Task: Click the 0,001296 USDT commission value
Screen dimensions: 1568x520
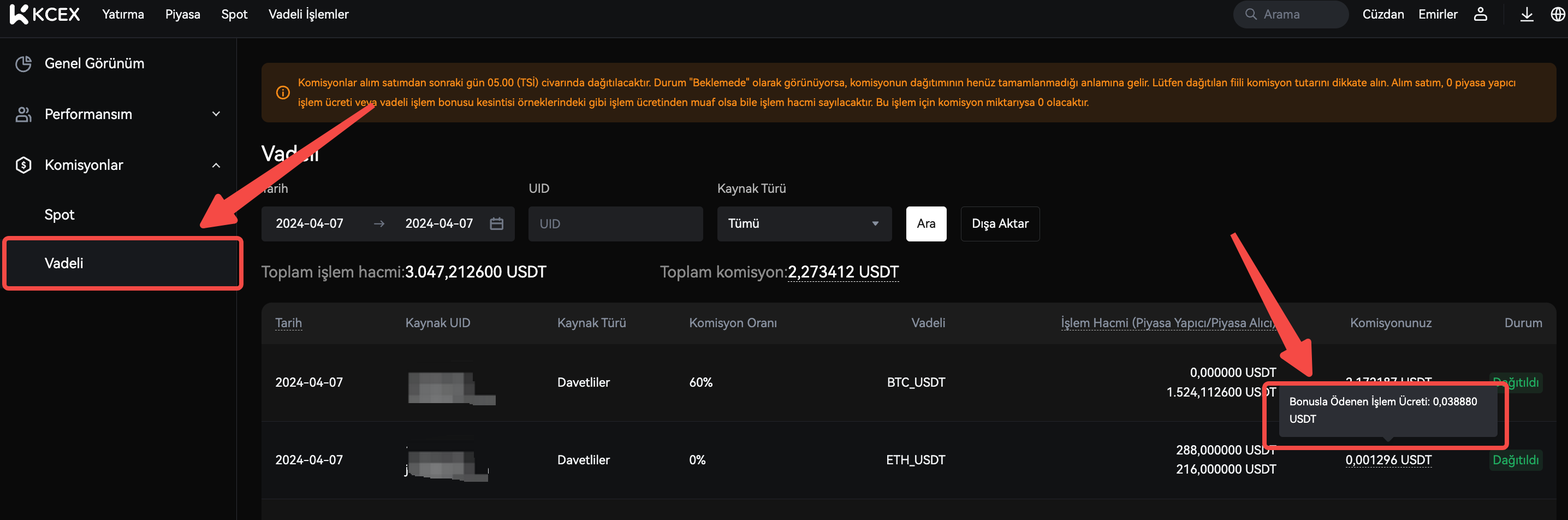Action: [1388, 460]
